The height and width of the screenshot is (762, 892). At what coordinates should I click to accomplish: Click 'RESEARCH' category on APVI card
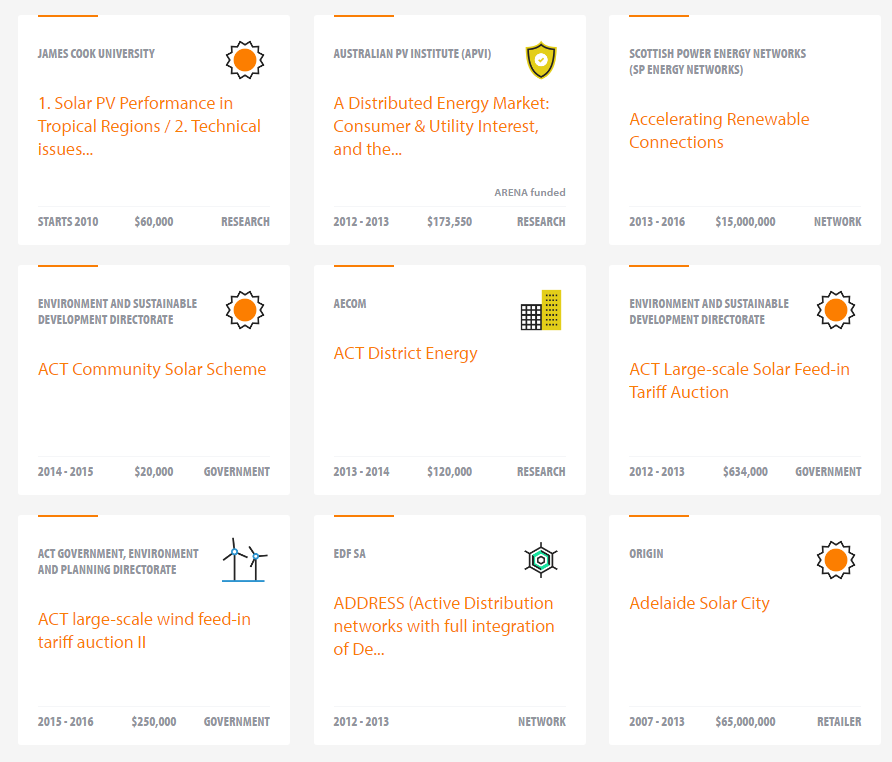[x=541, y=221]
